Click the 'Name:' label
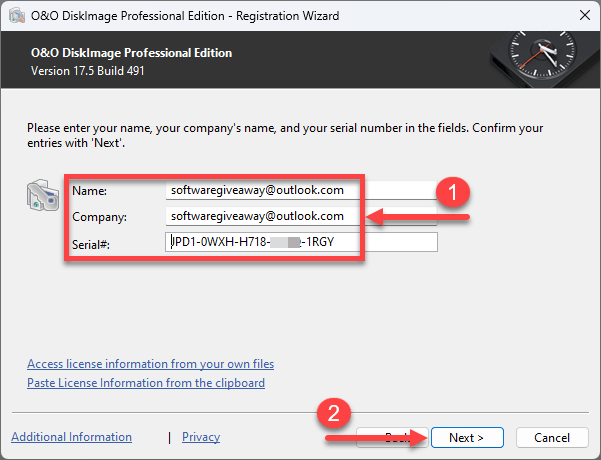 [x=89, y=190]
